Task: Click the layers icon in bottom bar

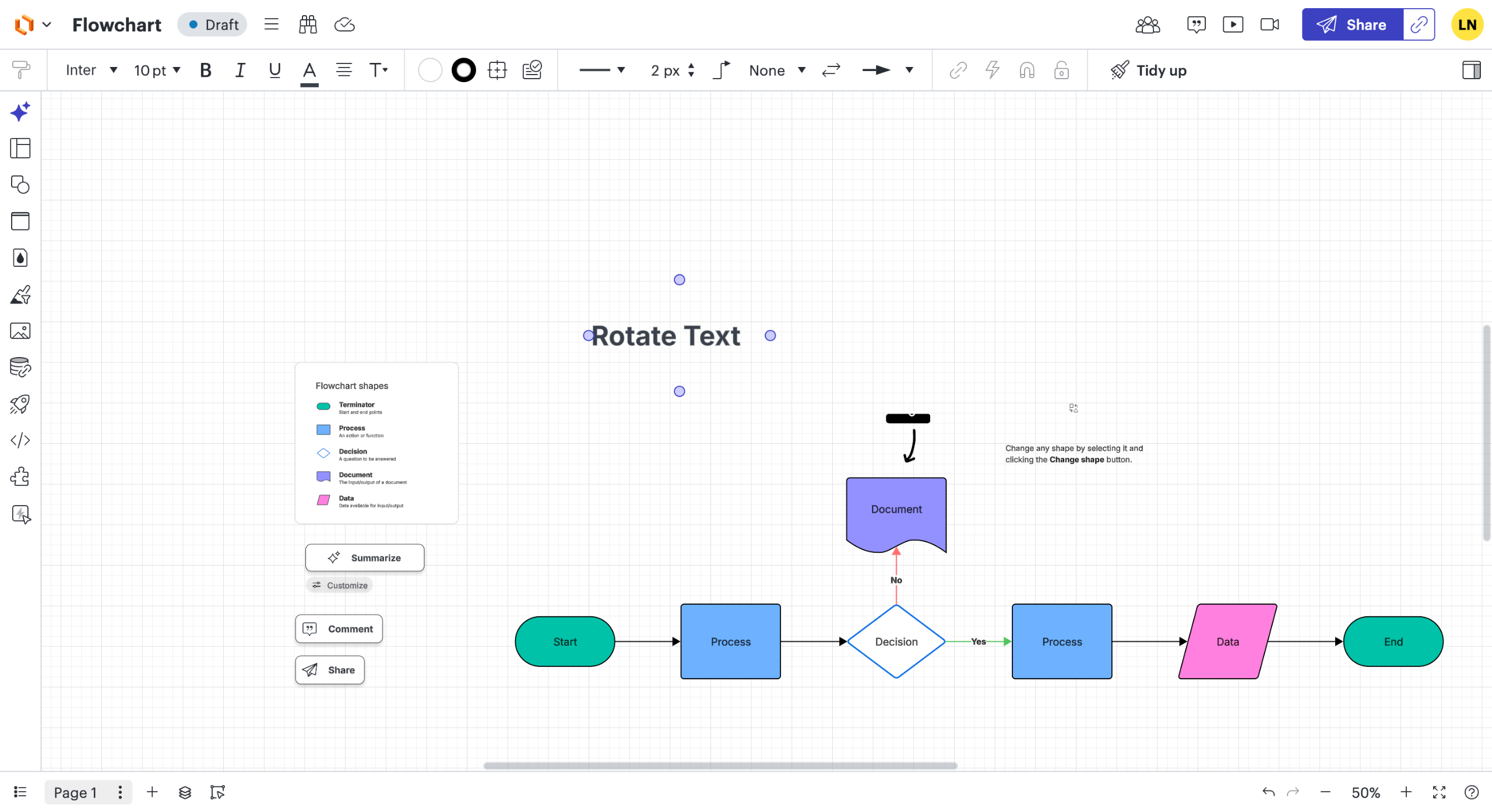Action: click(185, 792)
